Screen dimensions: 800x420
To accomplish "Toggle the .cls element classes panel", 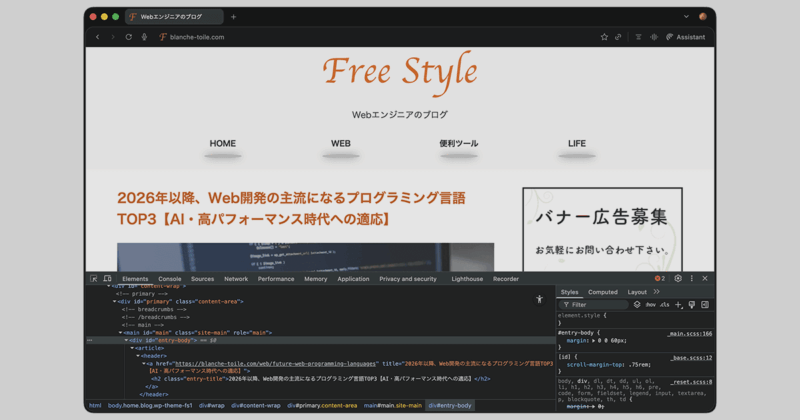I will [664, 305].
